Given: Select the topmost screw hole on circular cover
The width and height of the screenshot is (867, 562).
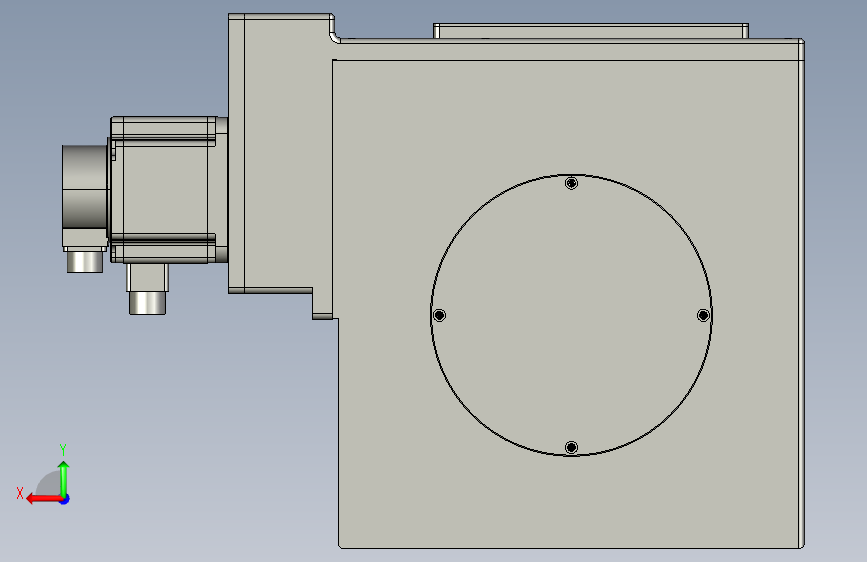Looking at the screenshot, I should [572, 183].
